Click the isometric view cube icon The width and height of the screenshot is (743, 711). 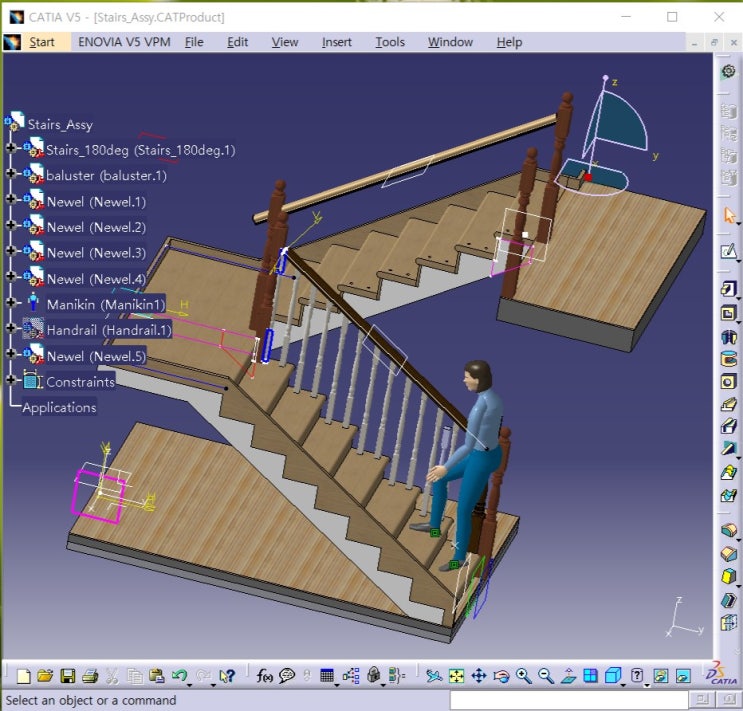[x=613, y=675]
